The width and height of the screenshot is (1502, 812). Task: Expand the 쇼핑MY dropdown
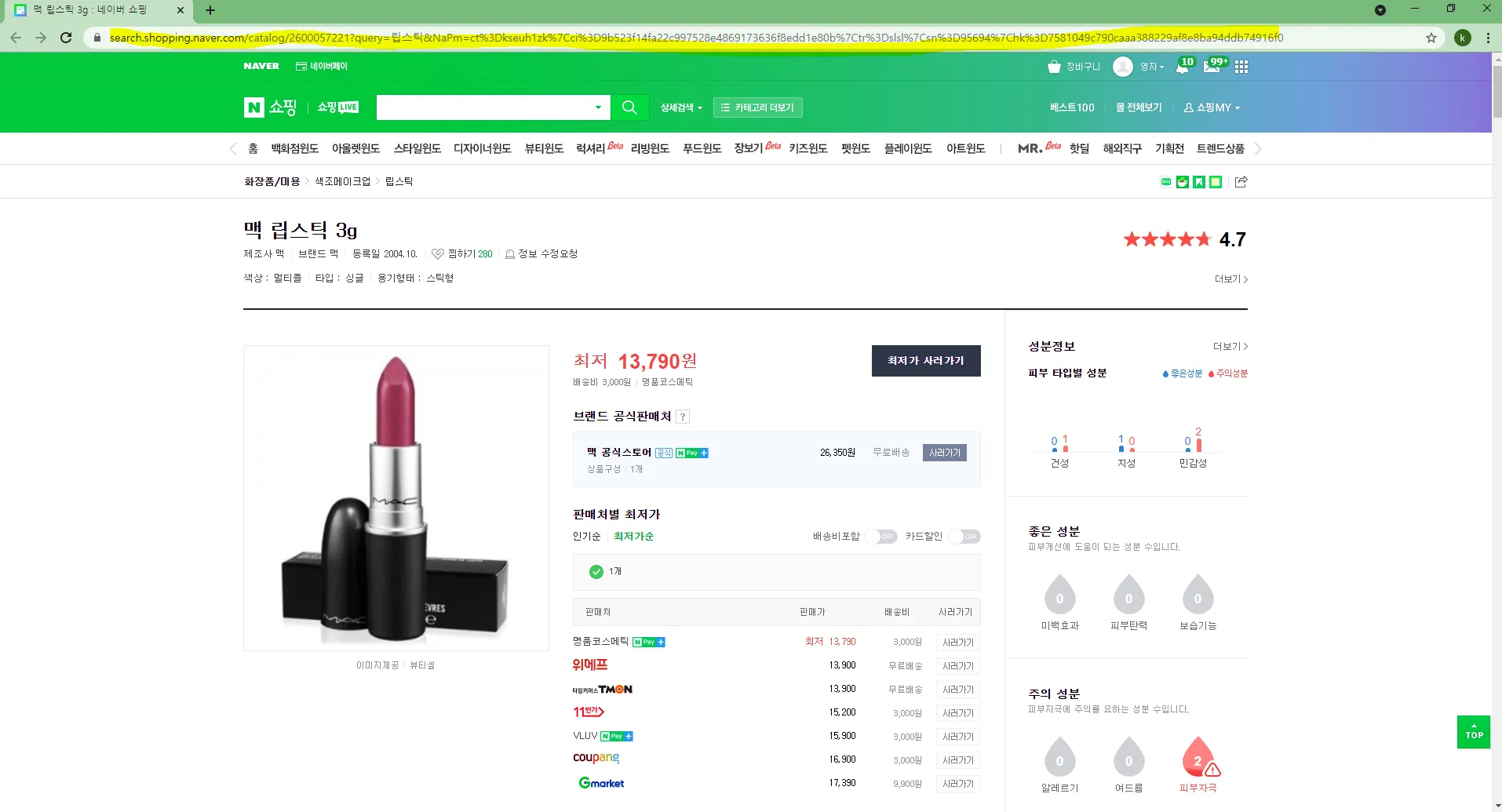coord(1212,107)
